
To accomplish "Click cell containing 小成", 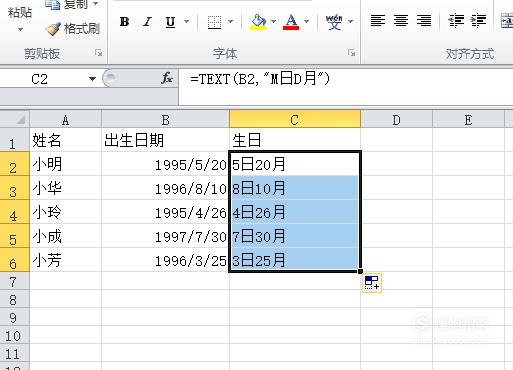I will click(65, 236).
